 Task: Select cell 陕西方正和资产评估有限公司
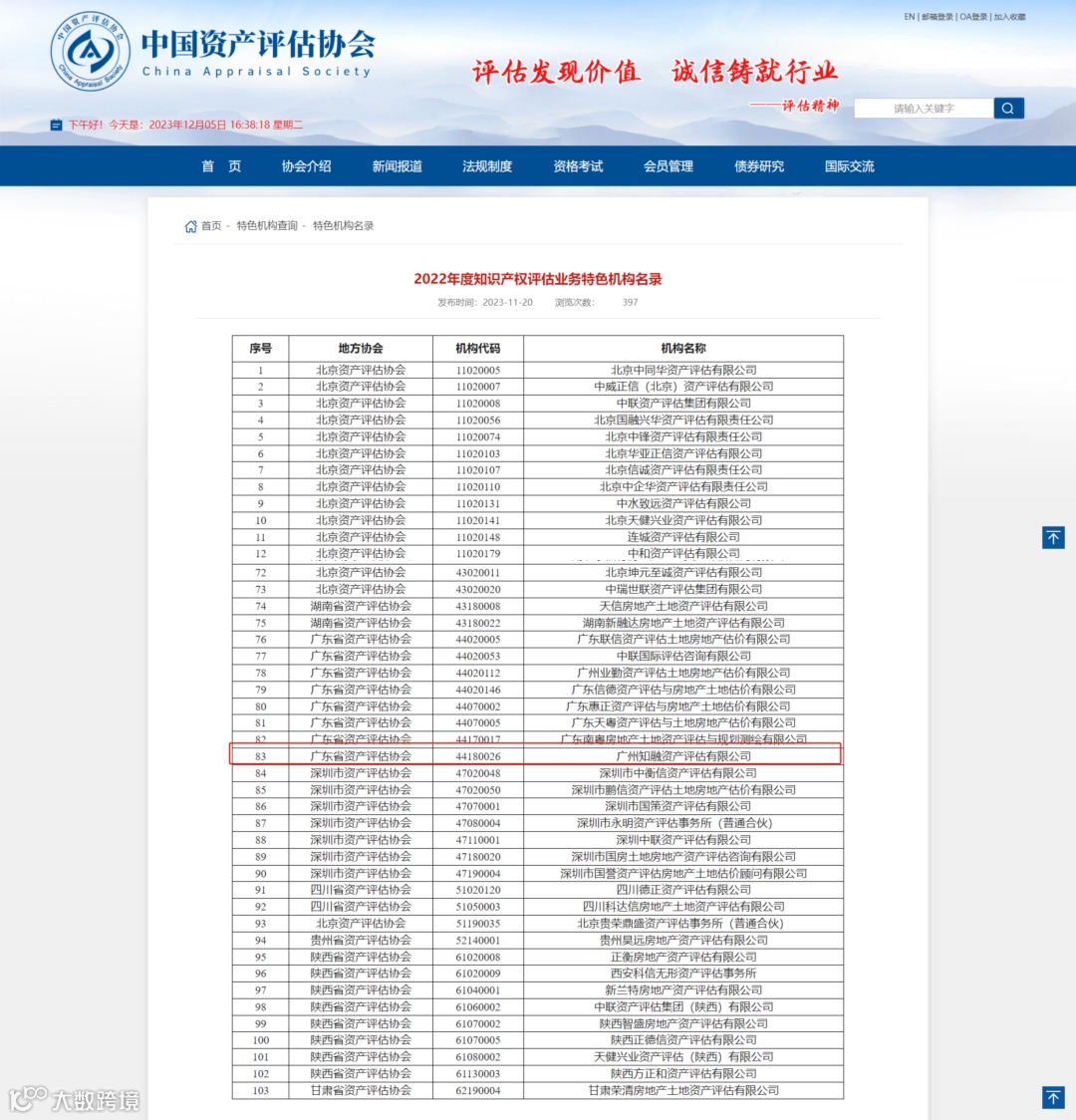pos(683,1073)
